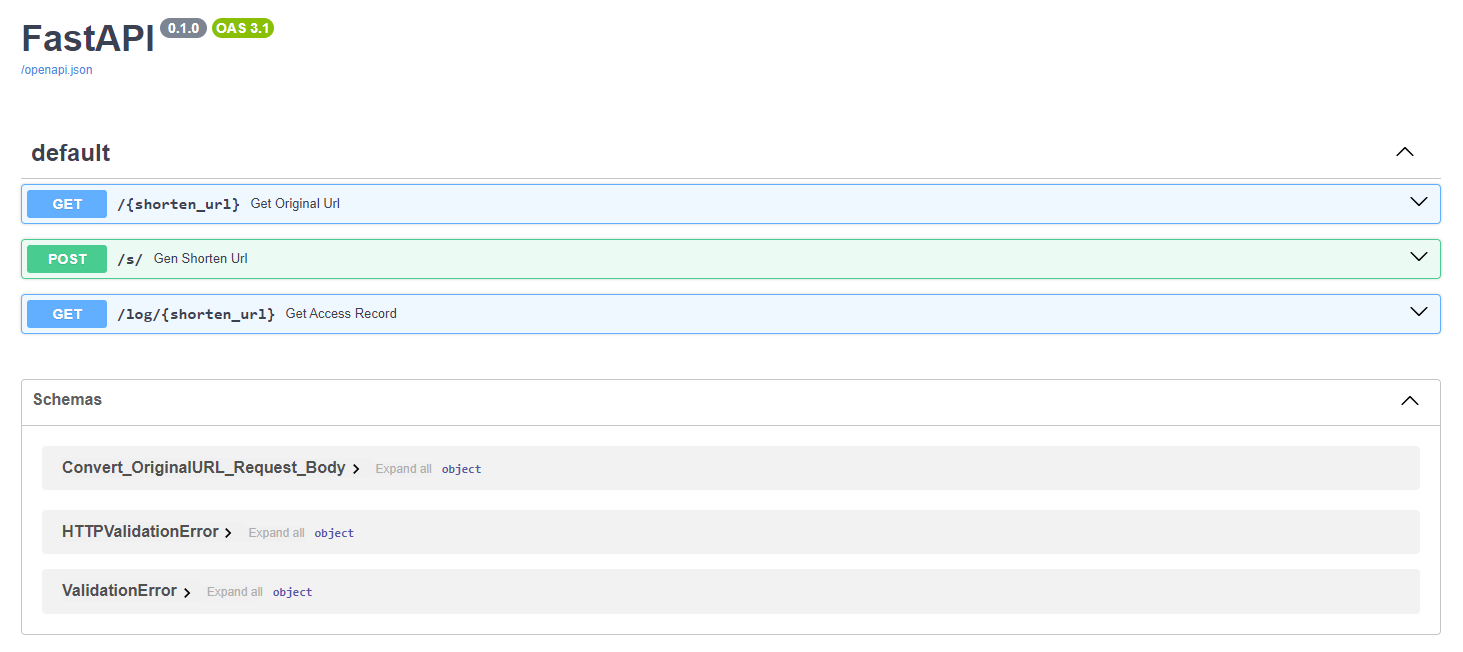
Task: Collapse the default section chevron
Action: pos(1405,152)
